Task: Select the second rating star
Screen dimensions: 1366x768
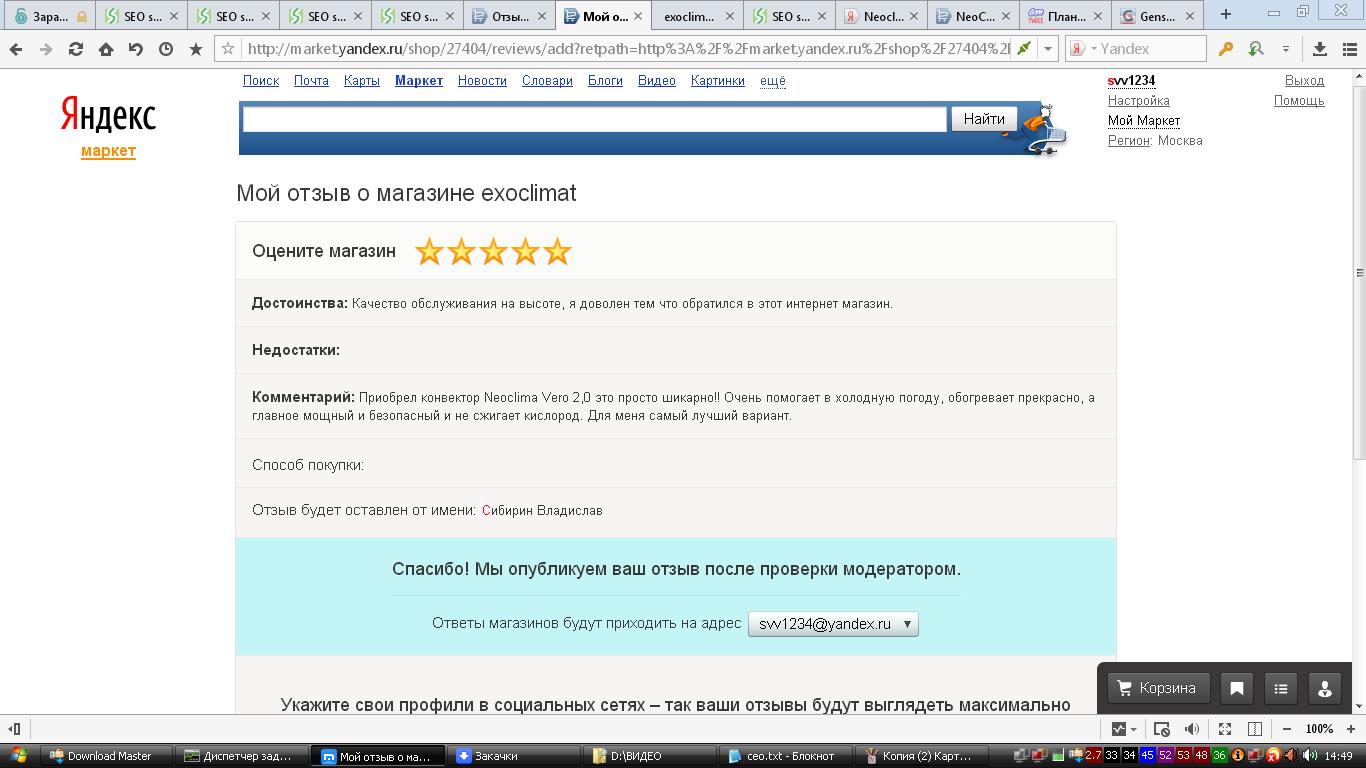Action: tap(461, 252)
